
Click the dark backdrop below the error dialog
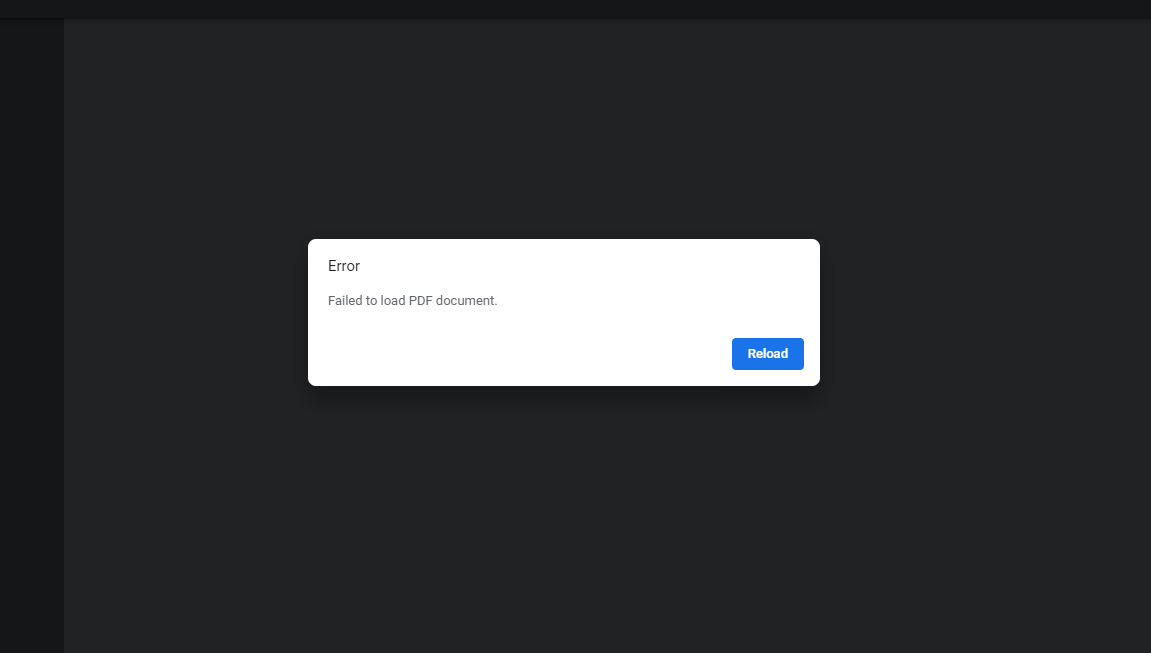coord(564,520)
